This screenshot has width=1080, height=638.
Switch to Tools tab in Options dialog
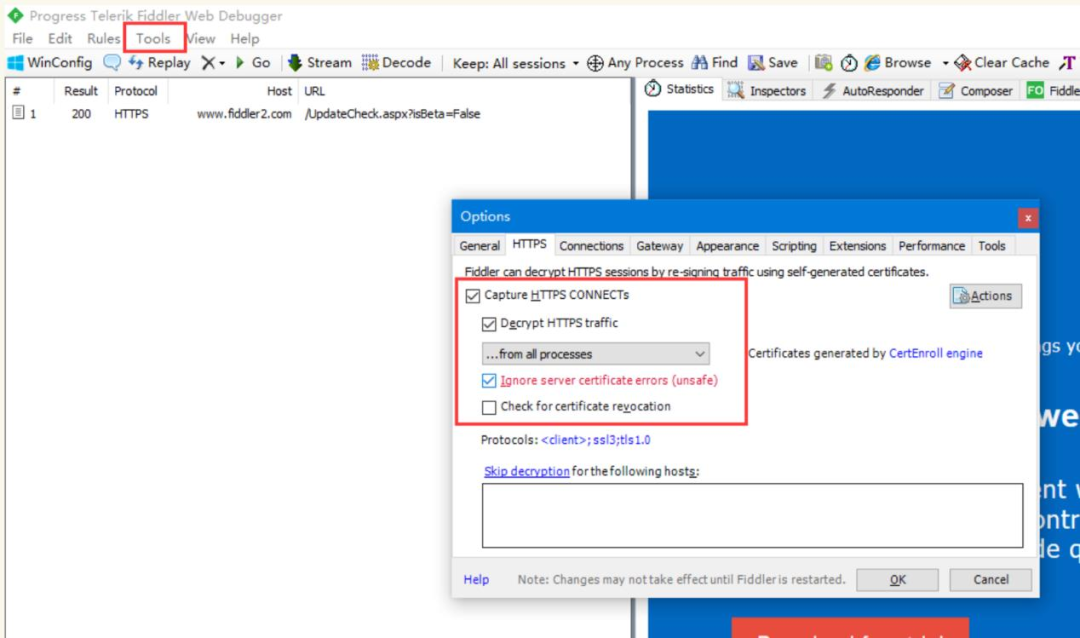click(x=992, y=246)
